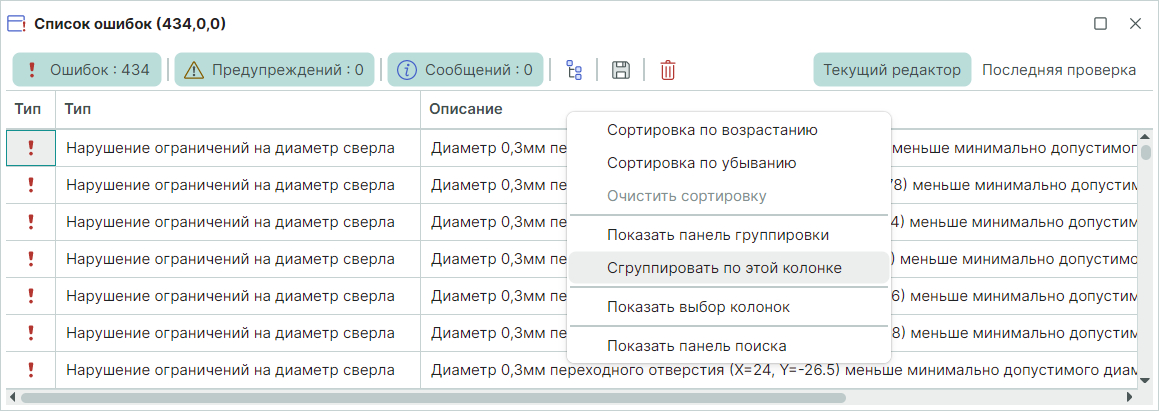Click vertical scrollbar up arrow
The height and width of the screenshot is (411, 1159).
[x=1146, y=137]
